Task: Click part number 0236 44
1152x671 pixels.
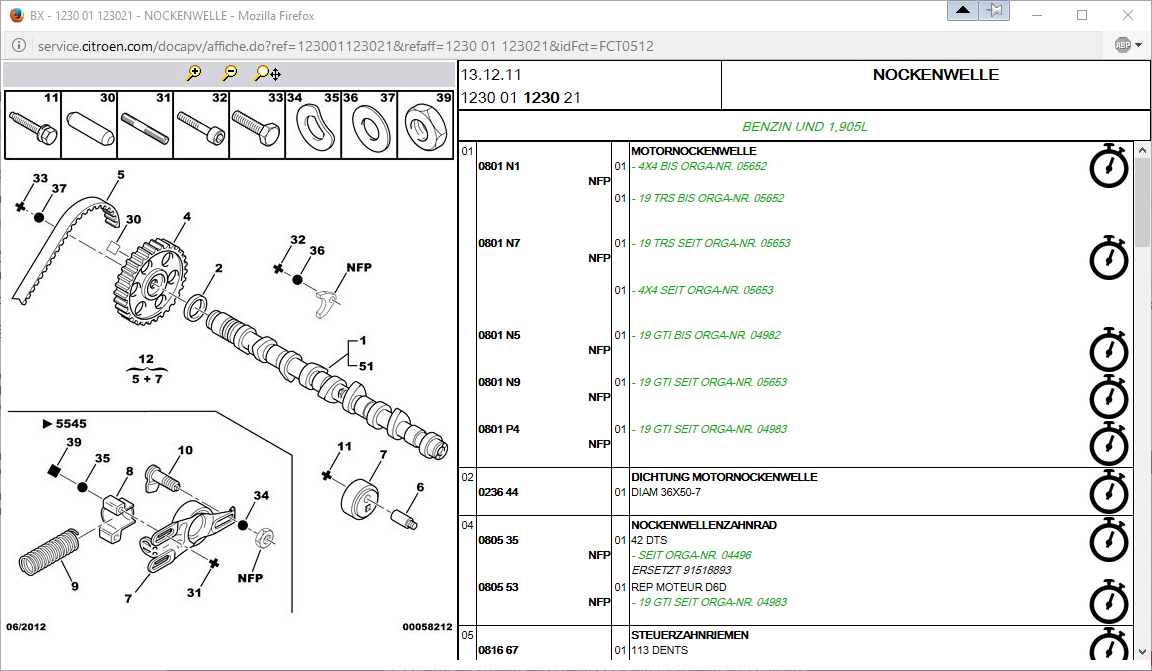Action: click(x=498, y=492)
